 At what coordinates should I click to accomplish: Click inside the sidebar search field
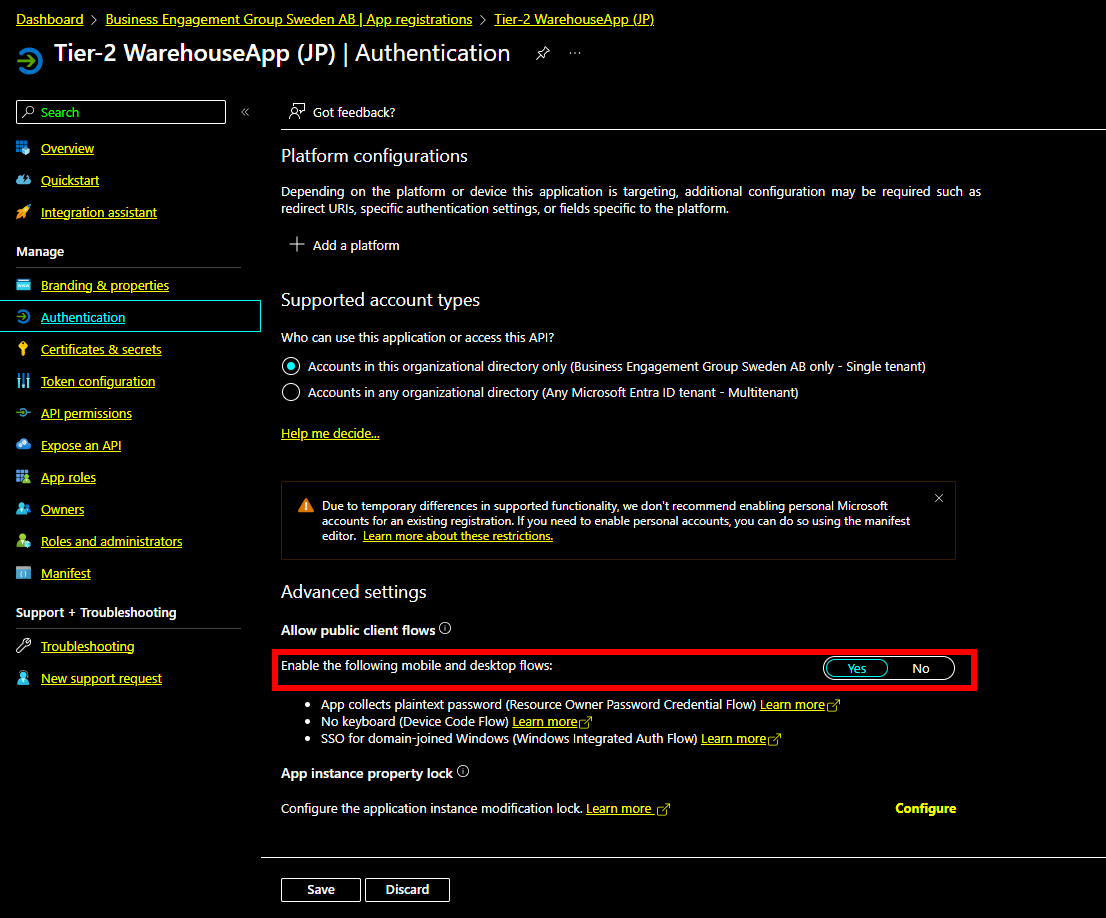(120, 112)
